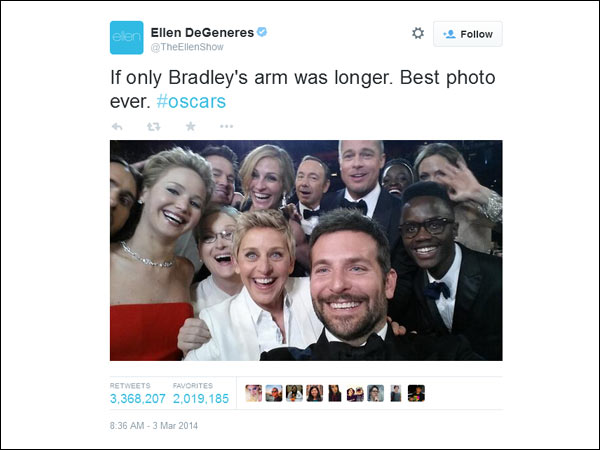Open the gear settings dropdown

point(418,33)
